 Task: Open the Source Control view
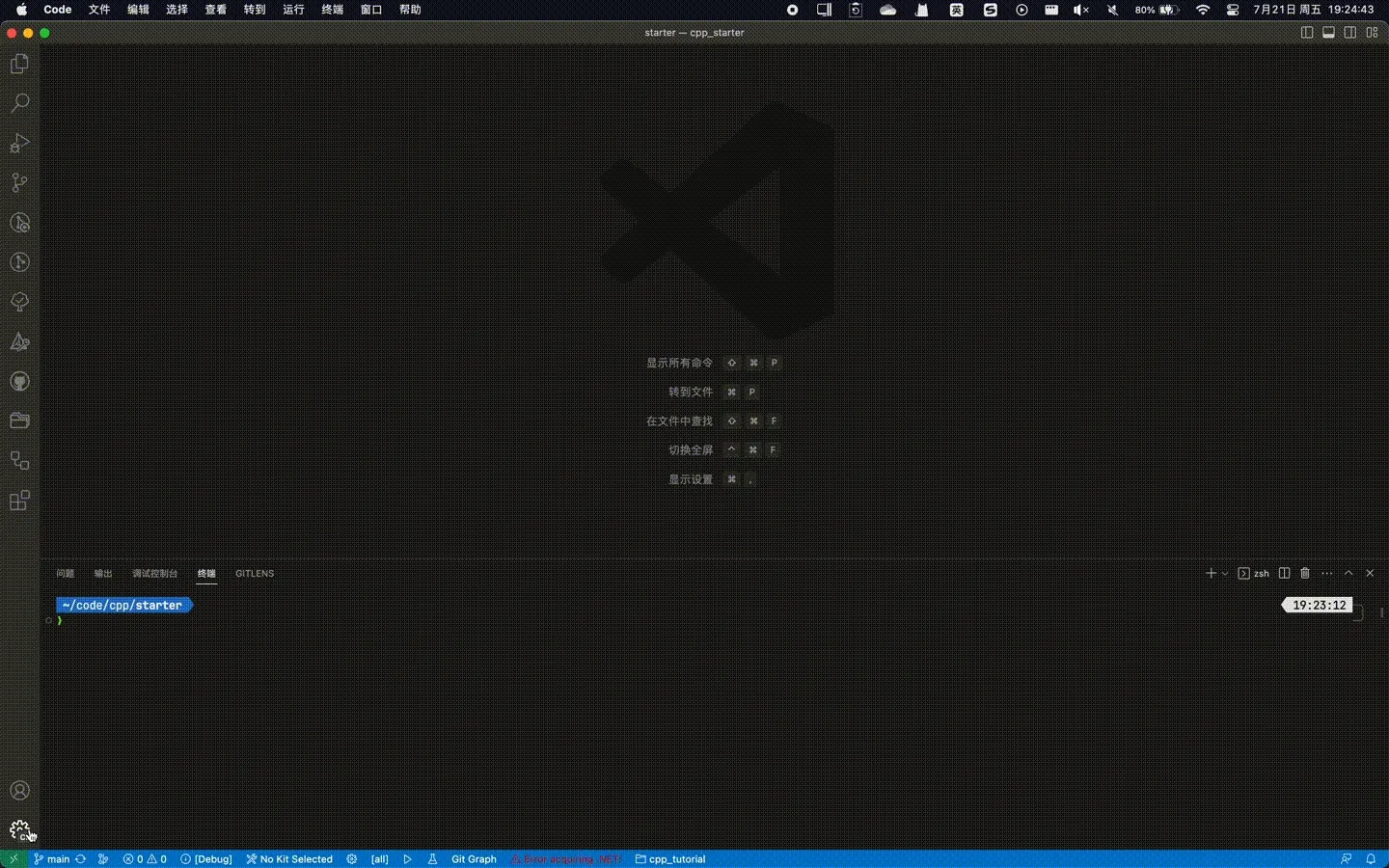(19, 182)
